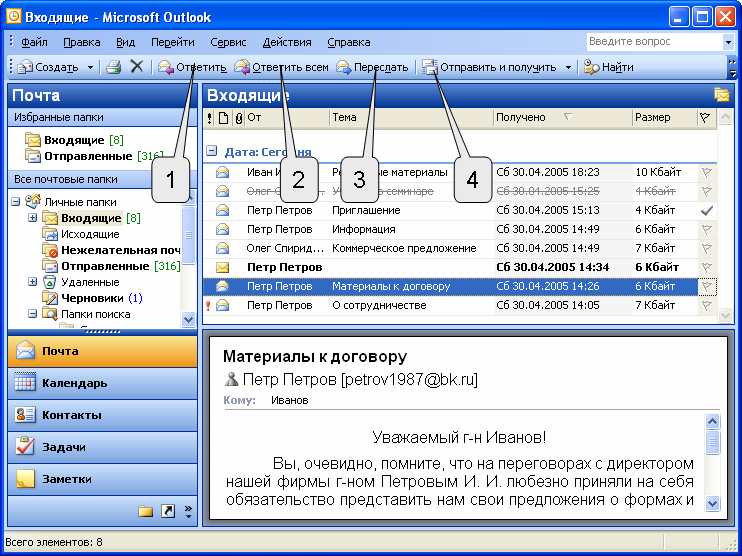Toggle flag on Материалы к договору message
This screenshot has width=742, height=556.
pos(707,286)
